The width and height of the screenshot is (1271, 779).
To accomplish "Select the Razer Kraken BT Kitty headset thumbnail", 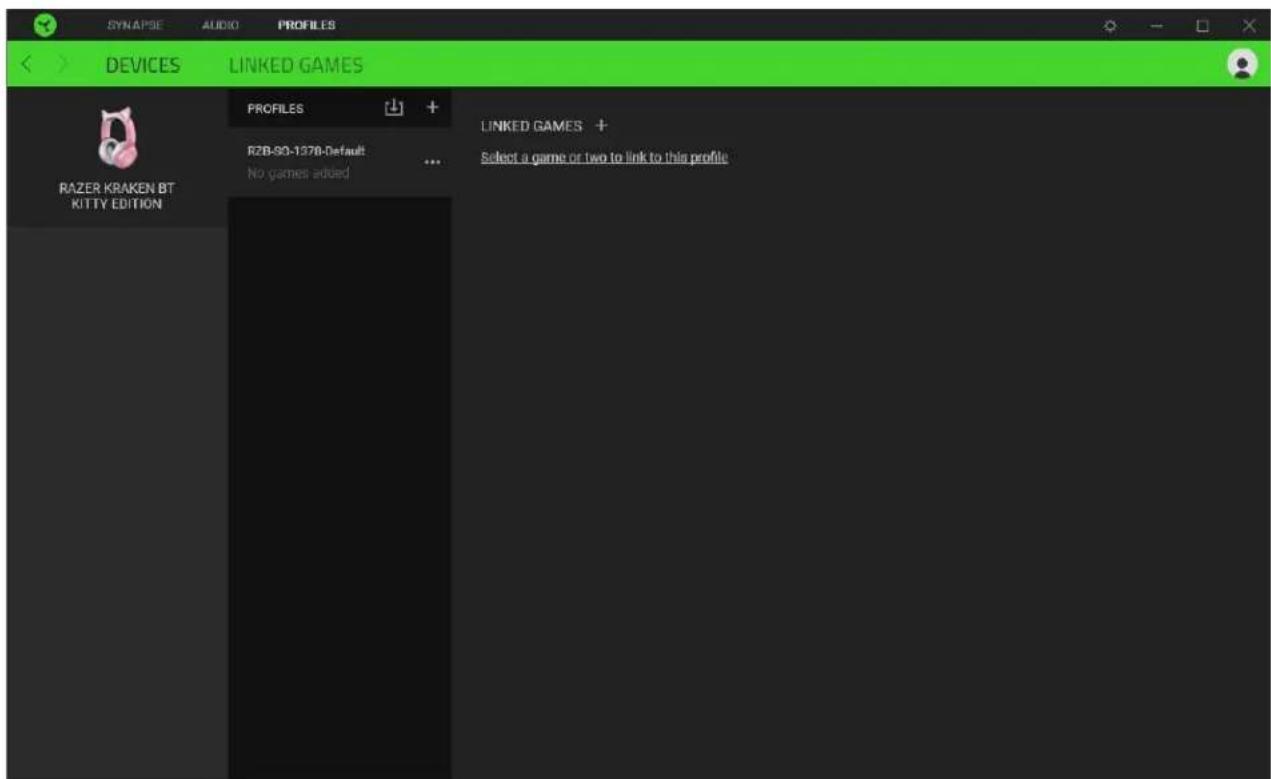I will click(118, 139).
